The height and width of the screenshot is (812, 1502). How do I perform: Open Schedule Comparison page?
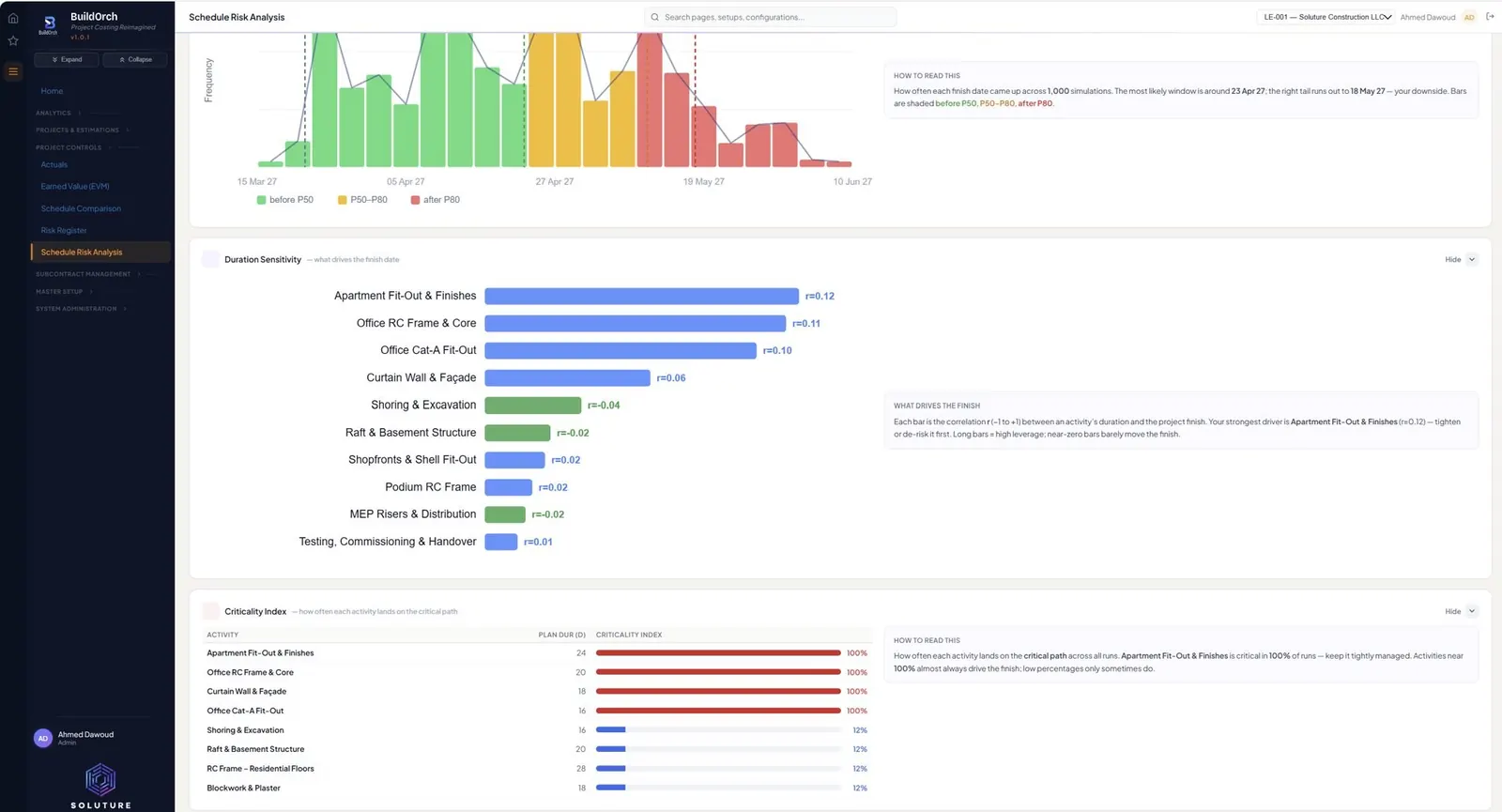click(81, 208)
